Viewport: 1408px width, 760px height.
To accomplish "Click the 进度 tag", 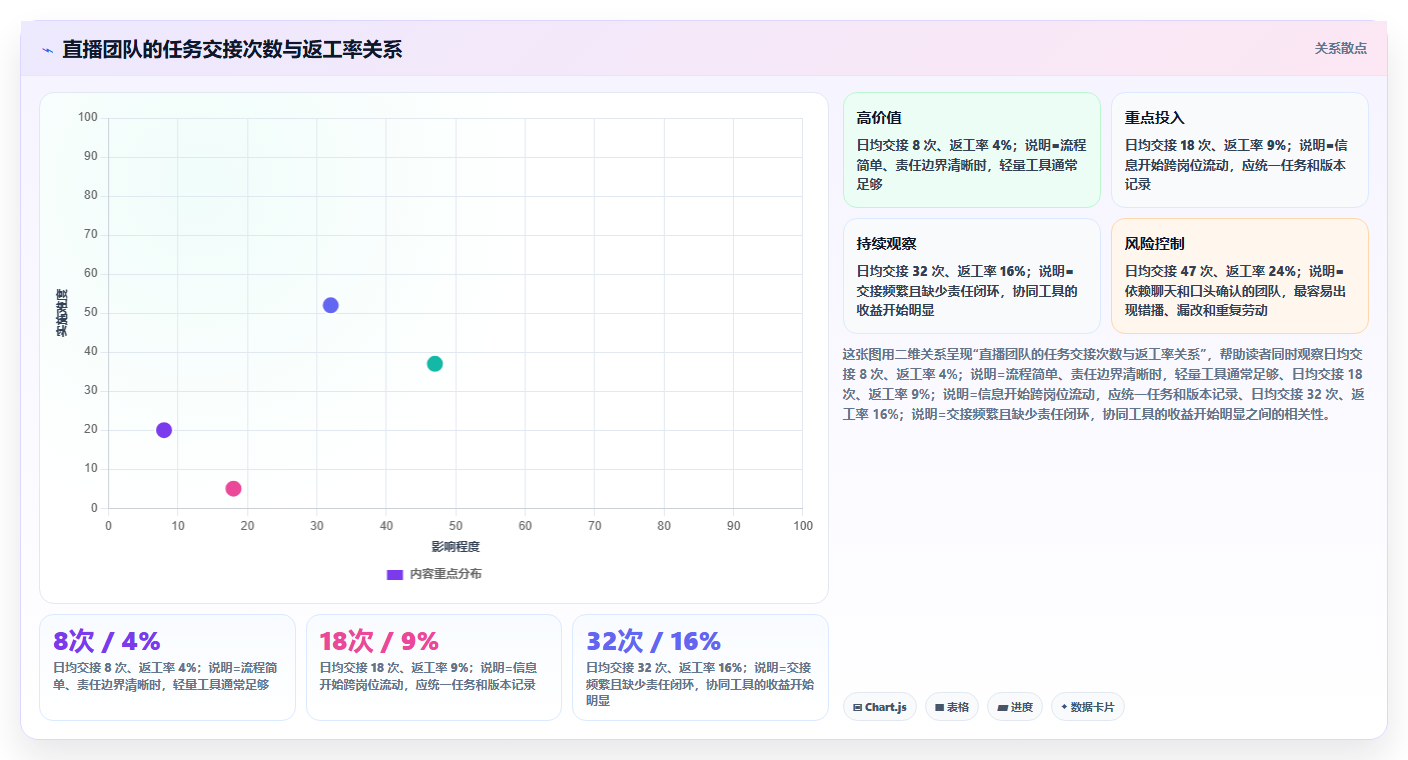I will 1014,707.
